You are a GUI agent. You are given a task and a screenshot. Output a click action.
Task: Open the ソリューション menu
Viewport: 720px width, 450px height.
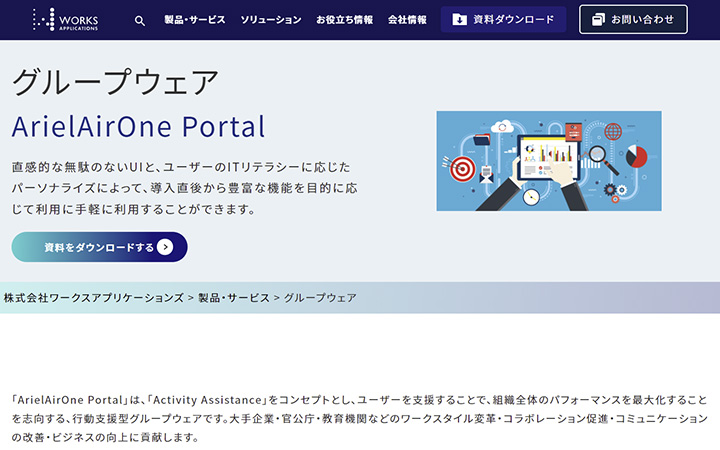[x=271, y=20]
